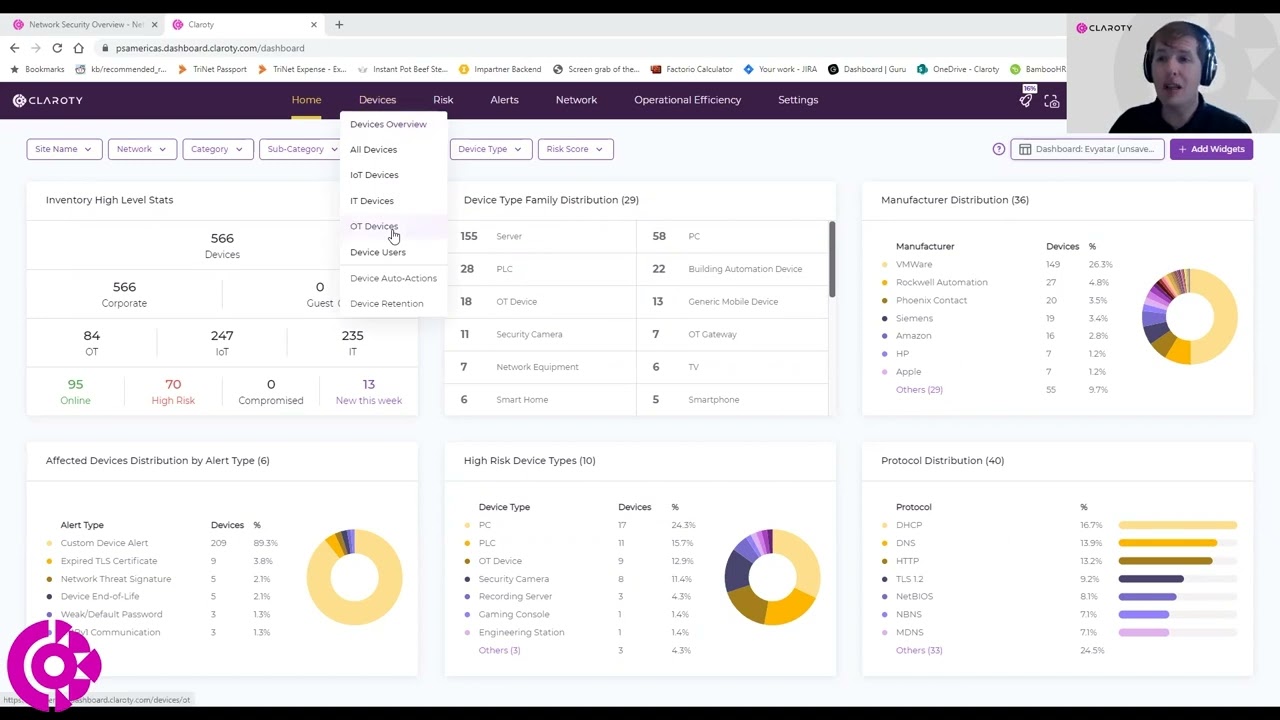
Task: Open the Alerts nav menu
Action: coord(504,100)
